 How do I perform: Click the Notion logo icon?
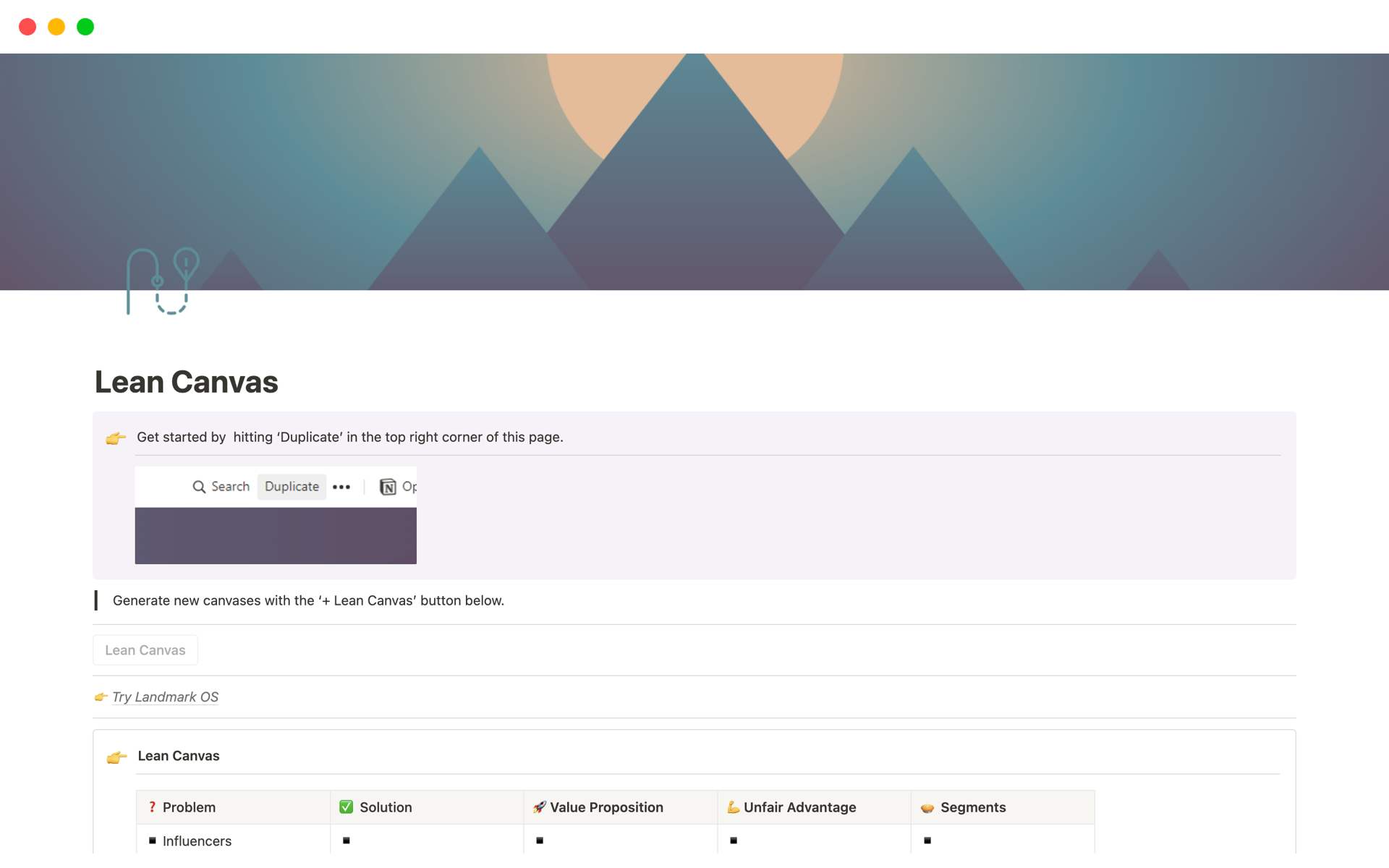[x=388, y=487]
